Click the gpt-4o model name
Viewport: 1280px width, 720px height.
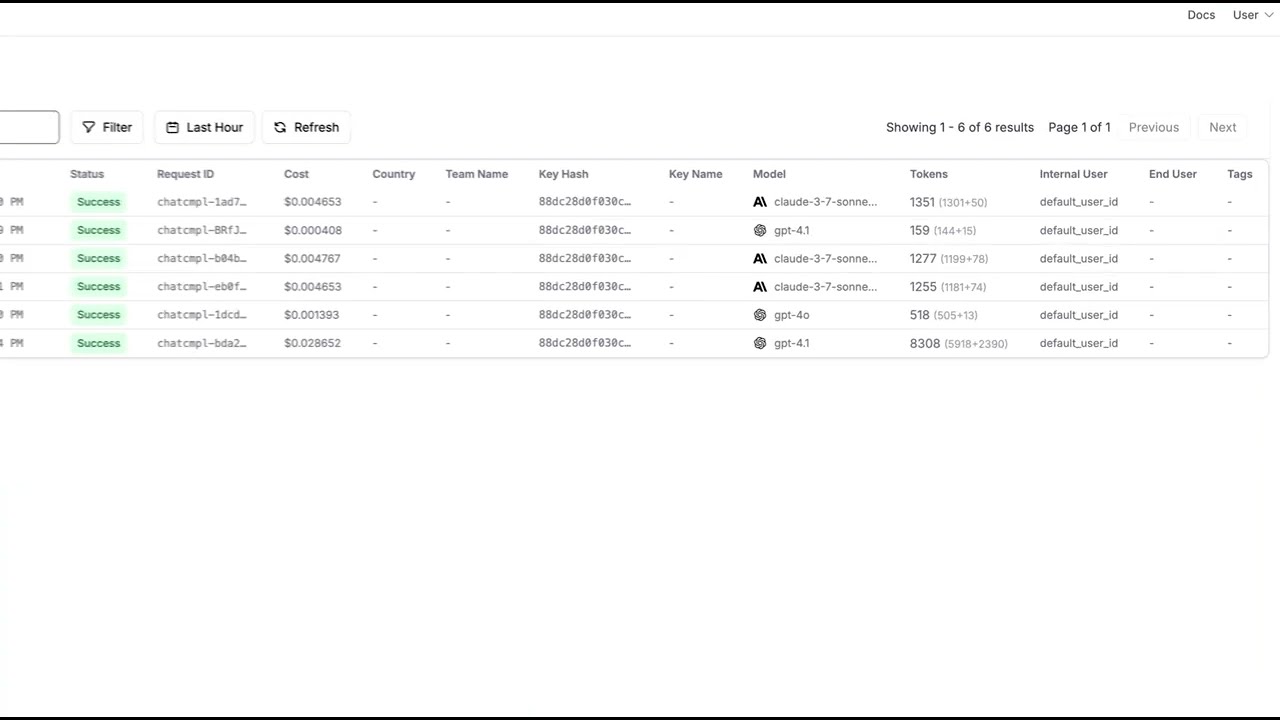(791, 315)
